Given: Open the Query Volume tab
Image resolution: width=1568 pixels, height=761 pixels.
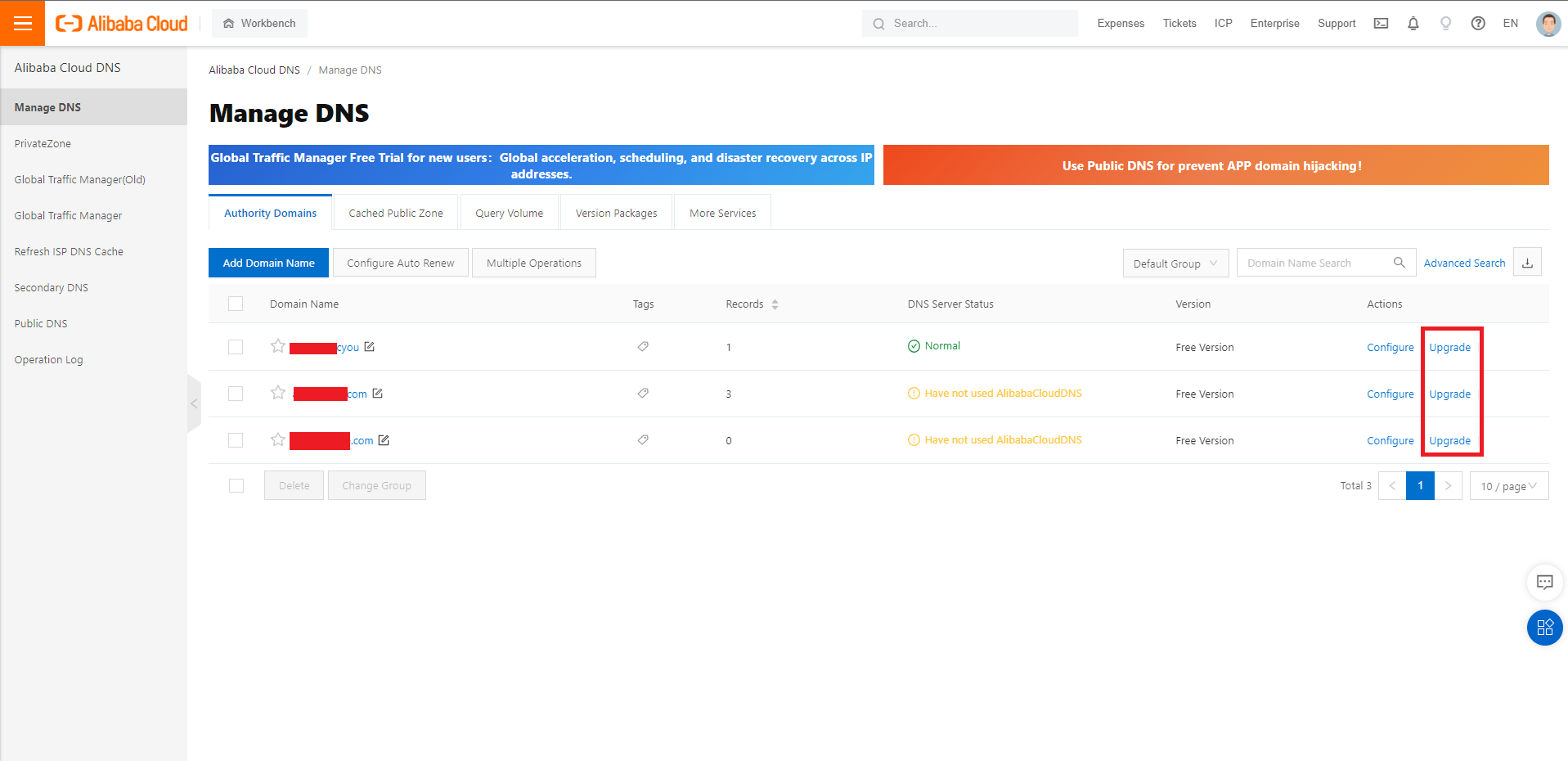Looking at the screenshot, I should click(x=510, y=213).
